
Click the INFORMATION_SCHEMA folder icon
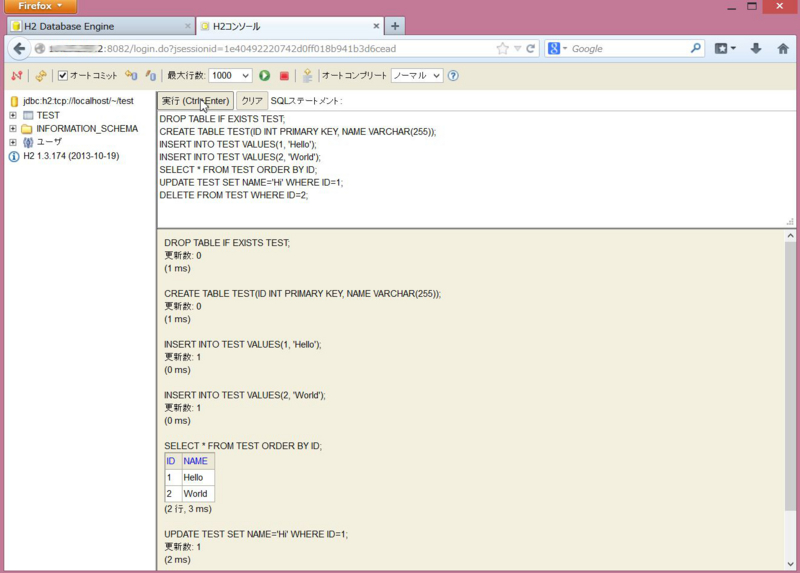click(27, 129)
